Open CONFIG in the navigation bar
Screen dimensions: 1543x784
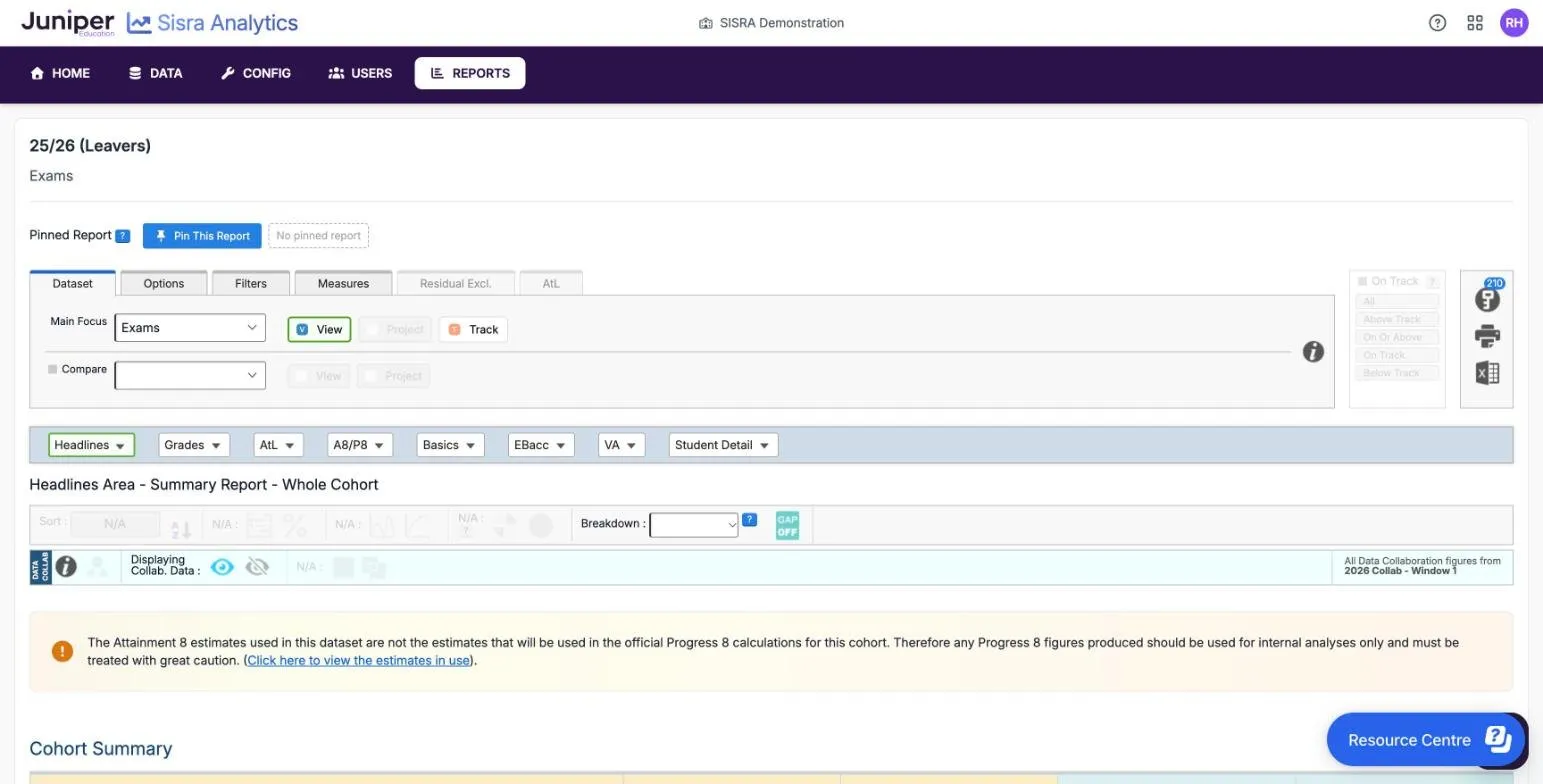pyautogui.click(x=256, y=73)
